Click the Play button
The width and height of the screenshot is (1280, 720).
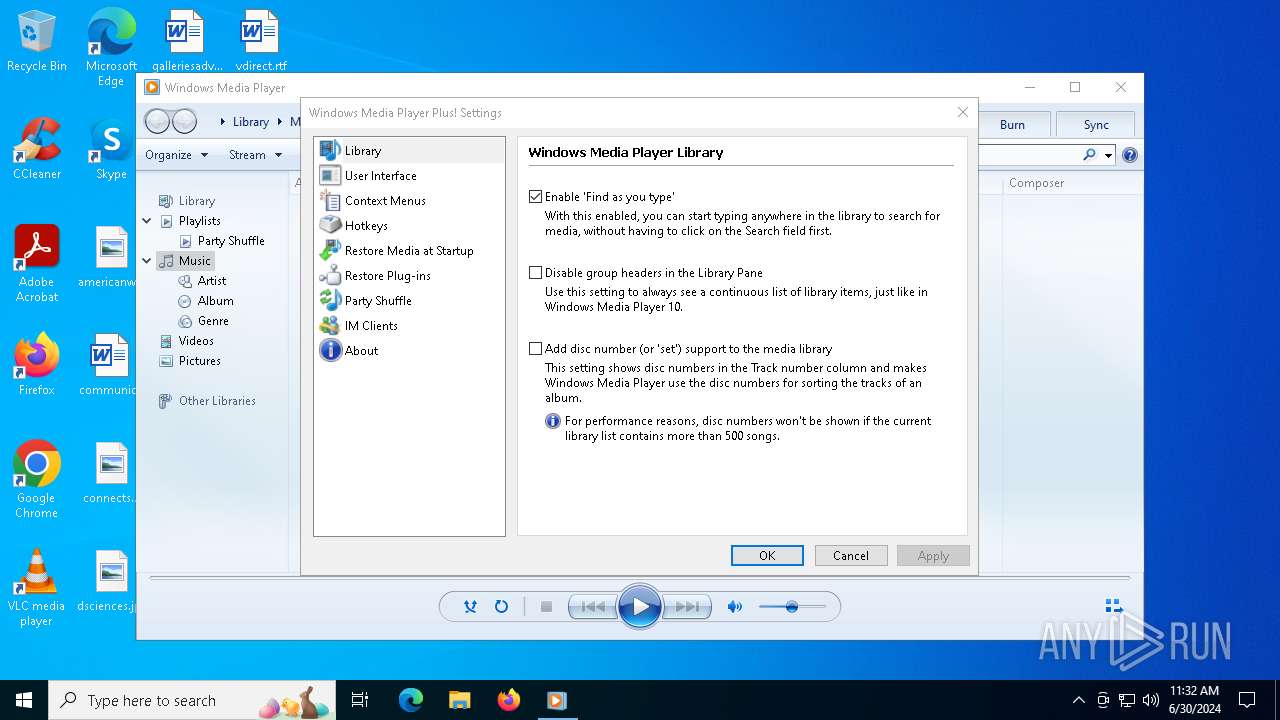point(640,607)
